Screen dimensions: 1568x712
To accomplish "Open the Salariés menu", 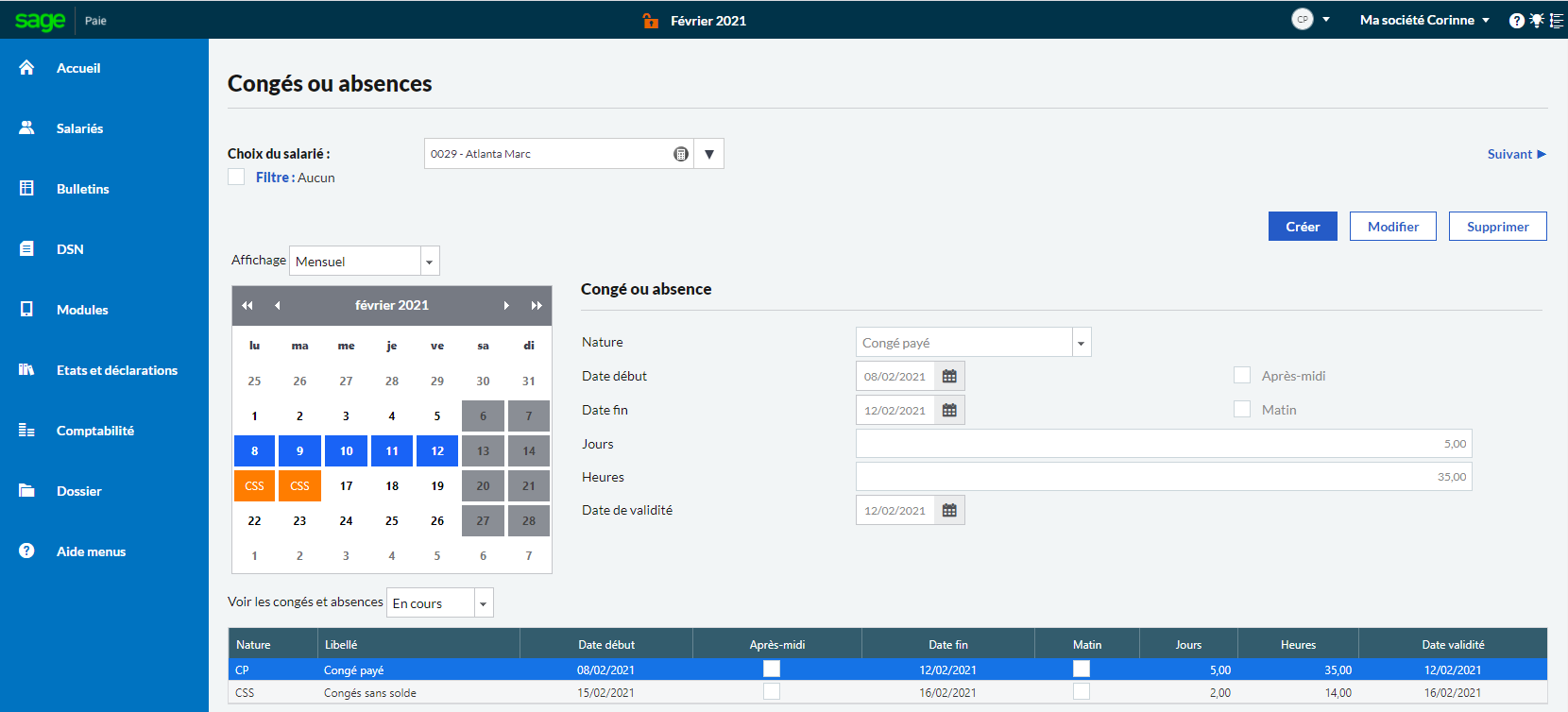I will click(x=79, y=128).
